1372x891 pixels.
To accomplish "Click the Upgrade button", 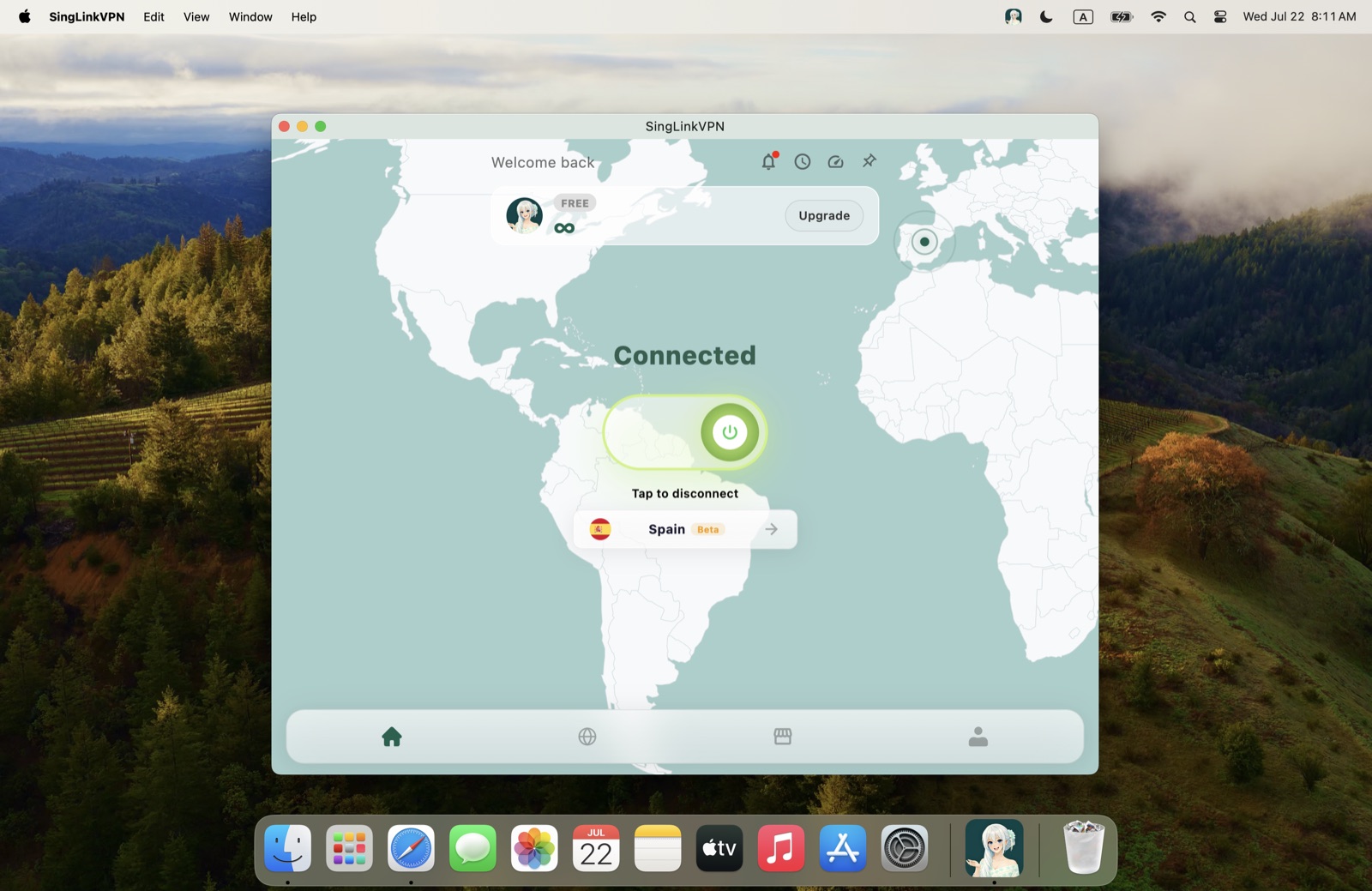I will pos(824,215).
